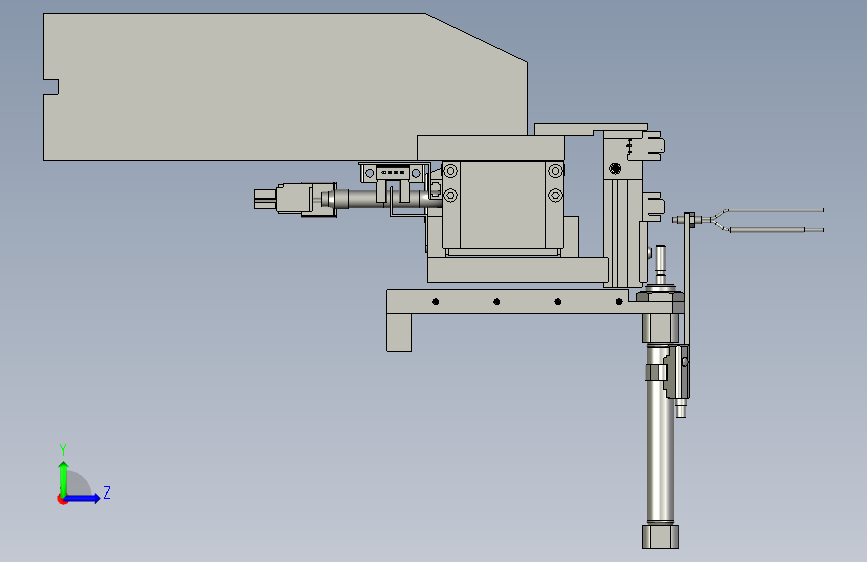Image resolution: width=867 pixels, height=562 pixels.
Task: Select the hex nut at the cylinder's bottom end
Action: pos(660,537)
